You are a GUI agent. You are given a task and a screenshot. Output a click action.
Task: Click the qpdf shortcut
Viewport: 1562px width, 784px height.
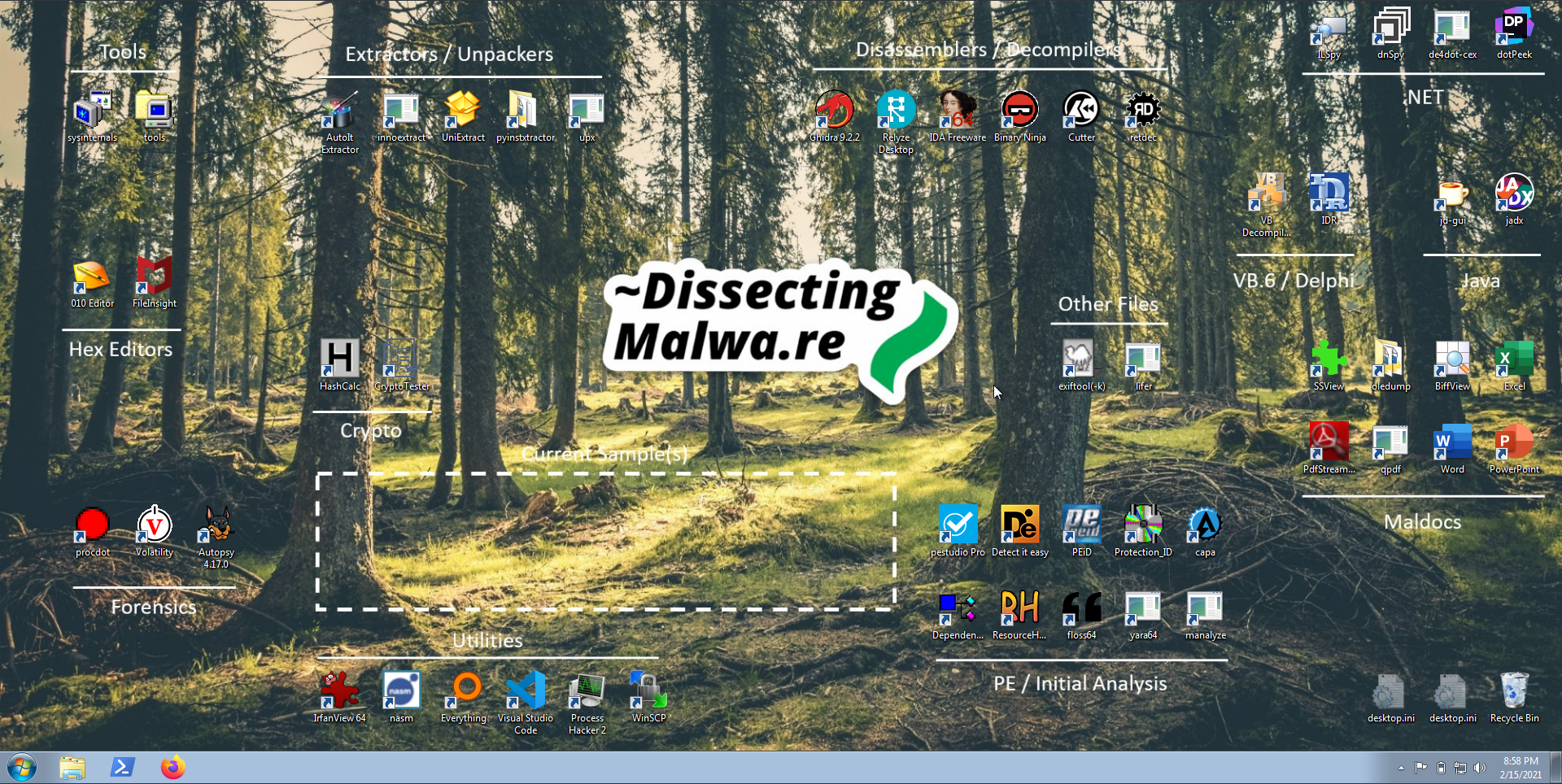tap(1390, 448)
